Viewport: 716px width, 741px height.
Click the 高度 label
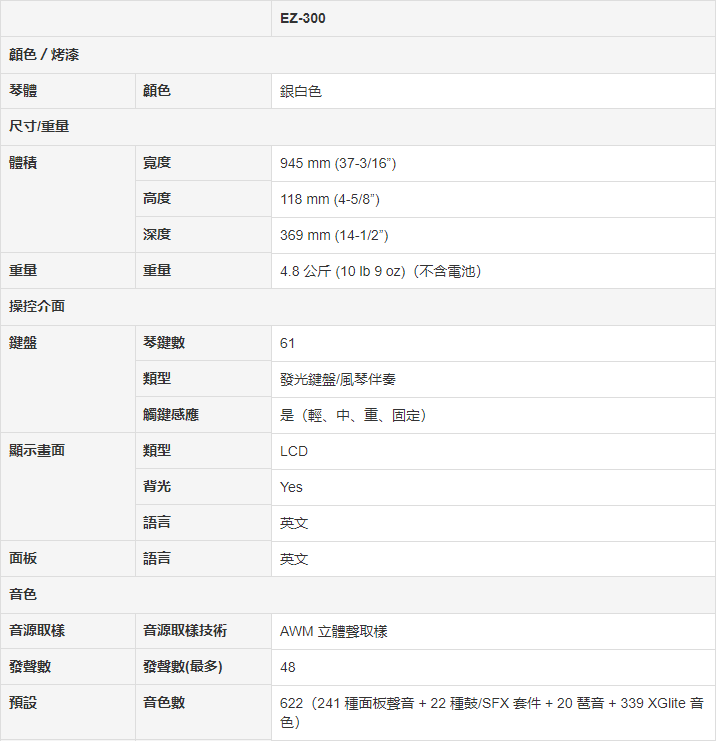tap(157, 198)
